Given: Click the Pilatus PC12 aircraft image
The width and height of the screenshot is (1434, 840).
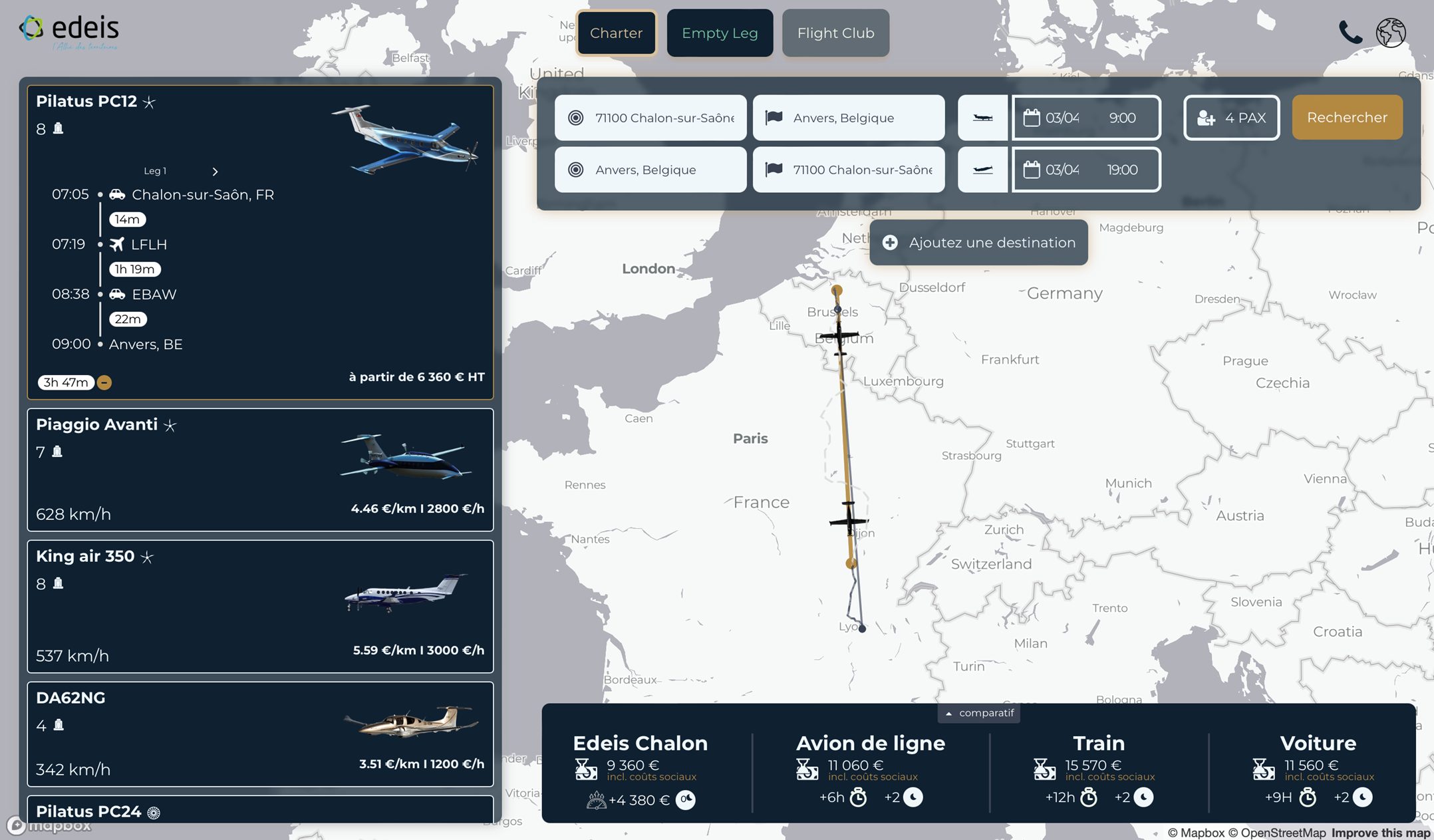Looking at the screenshot, I should coord(406,138).
